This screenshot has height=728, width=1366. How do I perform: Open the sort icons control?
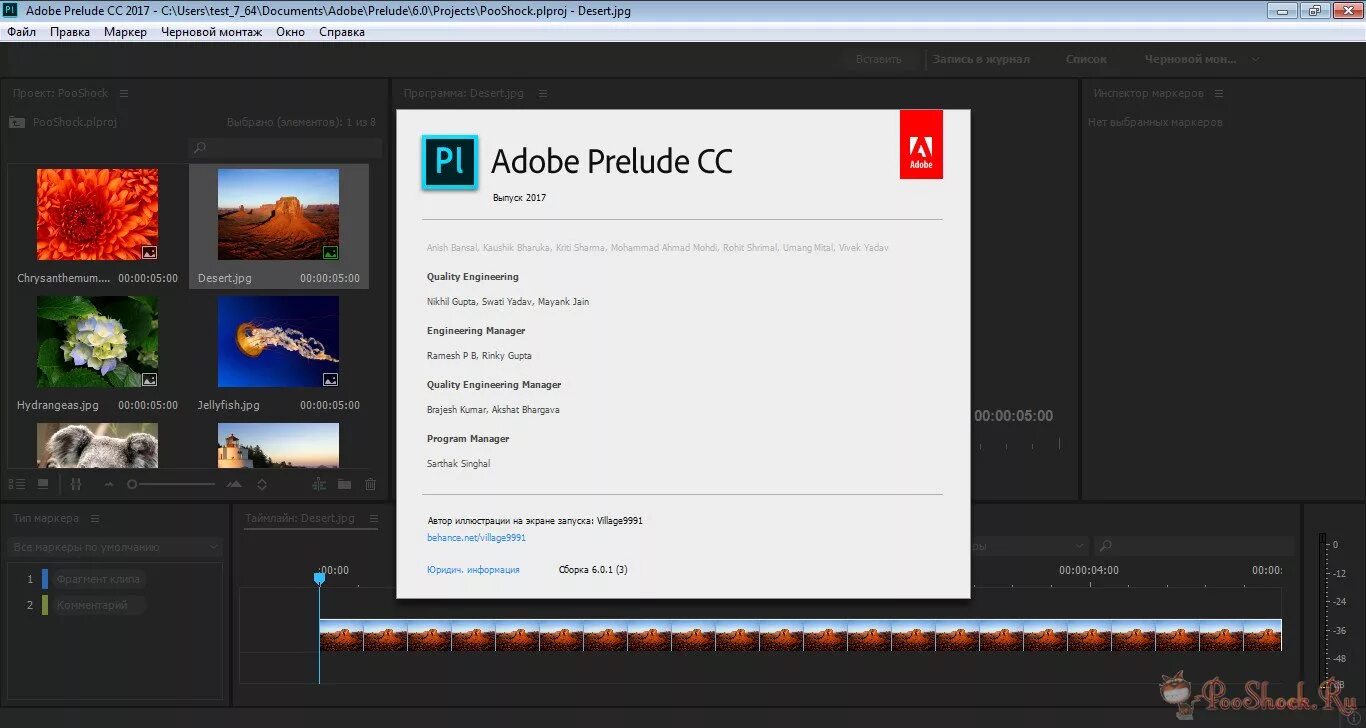click(262, 484)
